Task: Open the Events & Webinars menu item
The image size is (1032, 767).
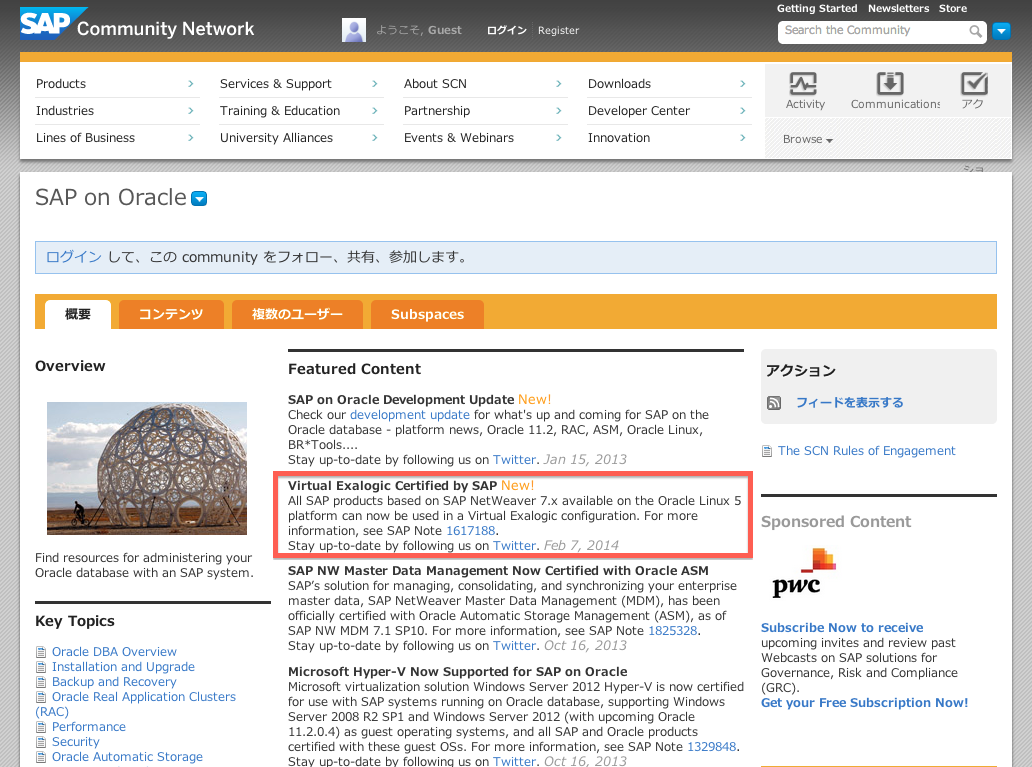Action: tap(459, 138)
